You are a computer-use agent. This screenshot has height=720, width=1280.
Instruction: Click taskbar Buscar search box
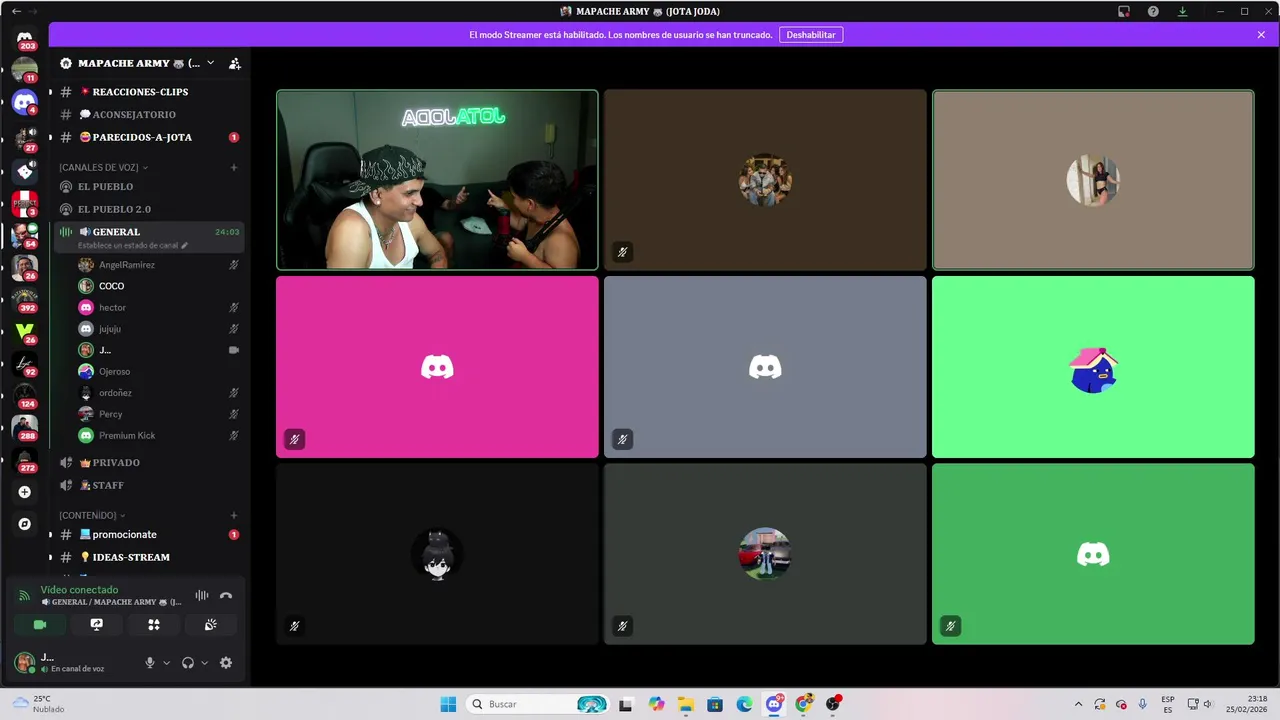539,704
